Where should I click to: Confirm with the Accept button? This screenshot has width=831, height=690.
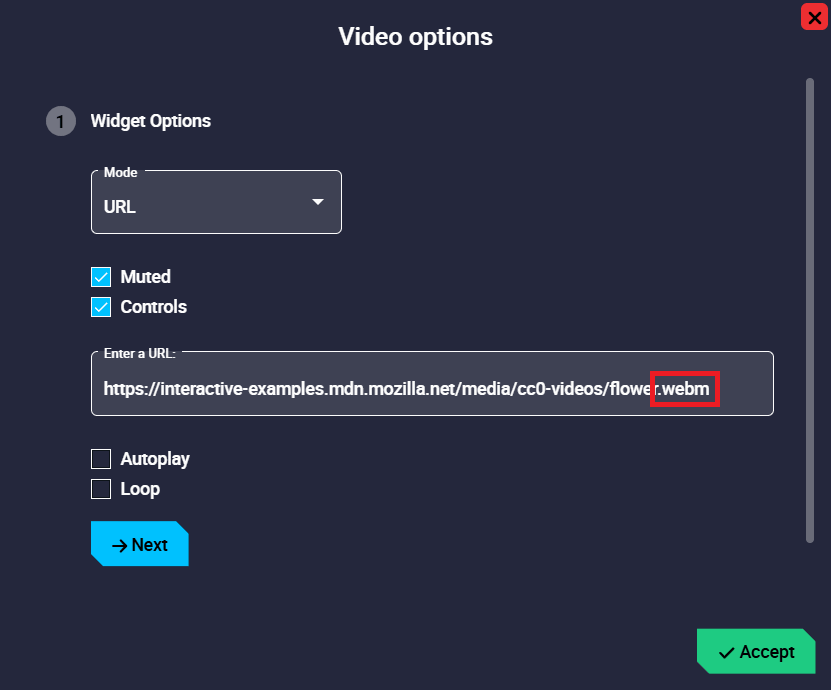[756, 652]
